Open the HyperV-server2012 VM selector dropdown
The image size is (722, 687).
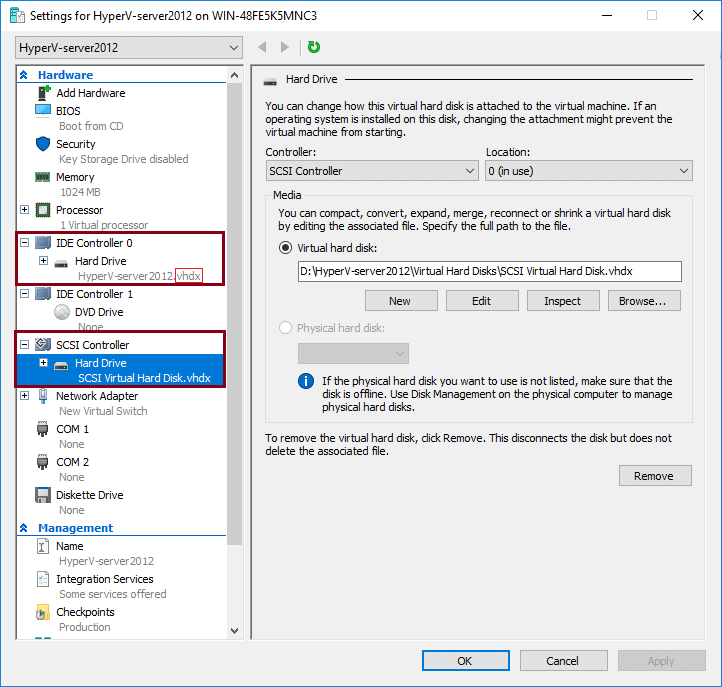[x=129, y=48]
